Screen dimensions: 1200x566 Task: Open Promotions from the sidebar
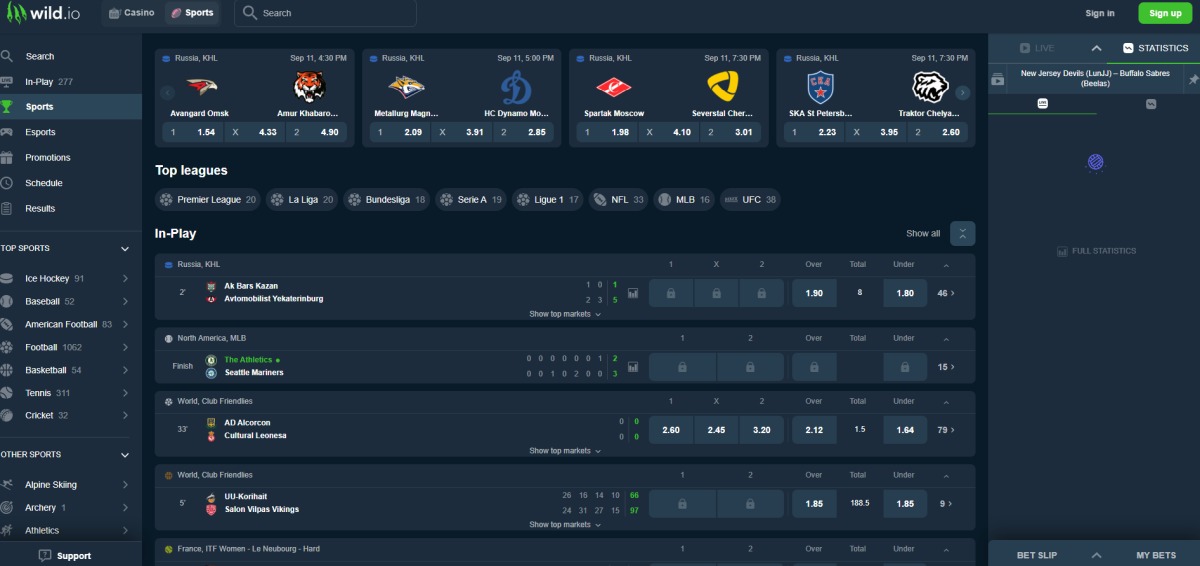(x=71, y=158)
